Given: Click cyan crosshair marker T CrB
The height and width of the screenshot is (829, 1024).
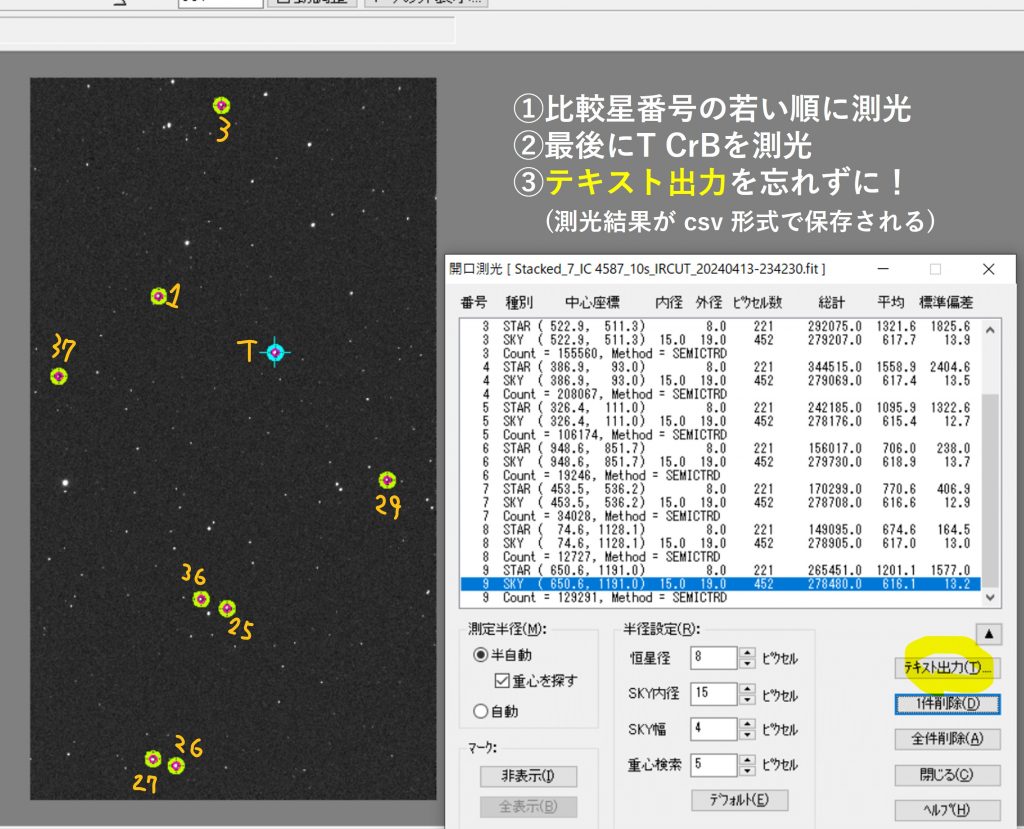Looking at the screenshot, I should 275,352.
